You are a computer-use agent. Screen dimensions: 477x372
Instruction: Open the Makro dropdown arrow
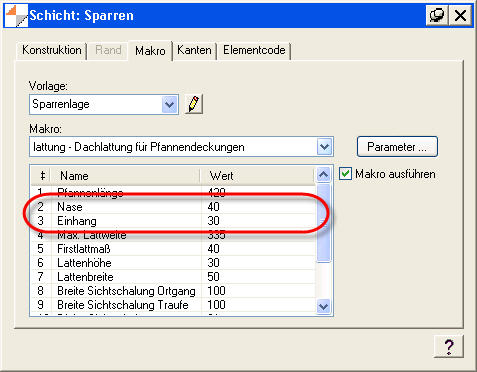tap(324, 147)
